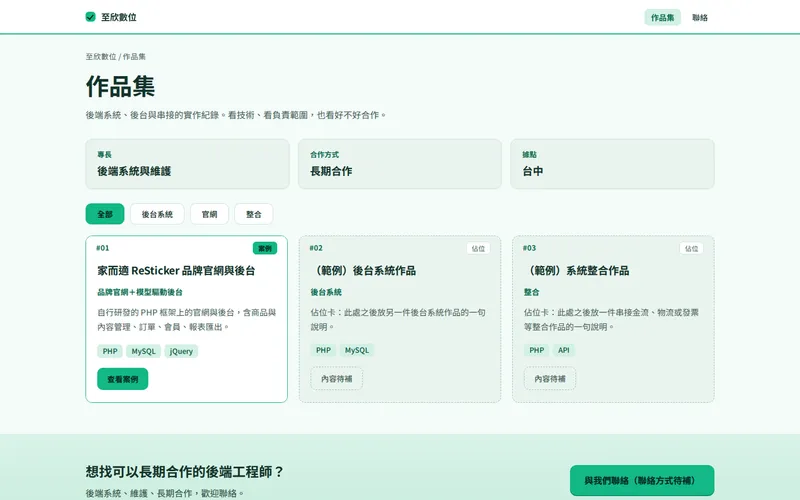This screenshot has height=500, width=800.
Task: Click the 與我們聯絡 contact button
Action: tap(642, 480)
